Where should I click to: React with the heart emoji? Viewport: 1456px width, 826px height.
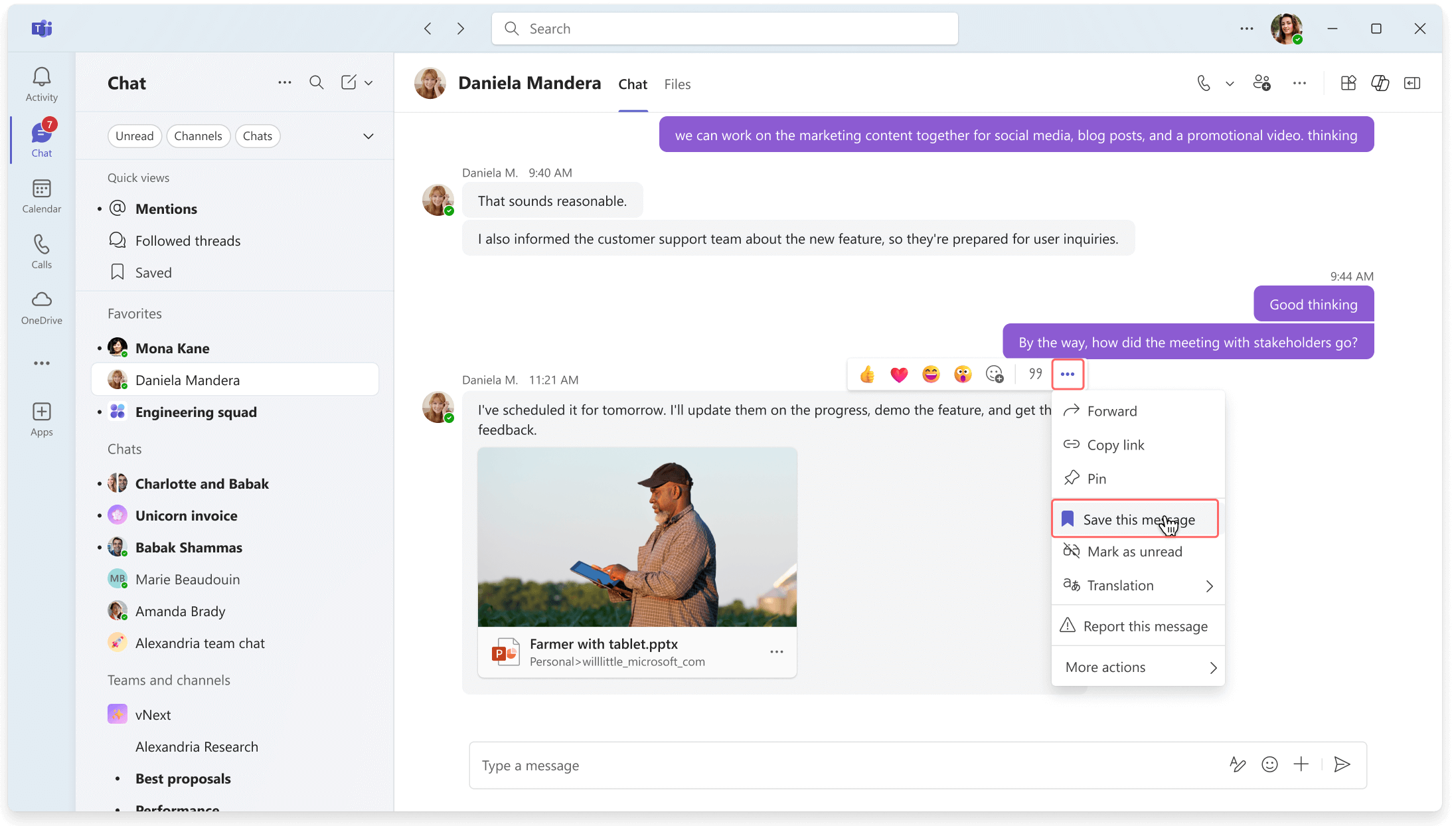[899, 374]
